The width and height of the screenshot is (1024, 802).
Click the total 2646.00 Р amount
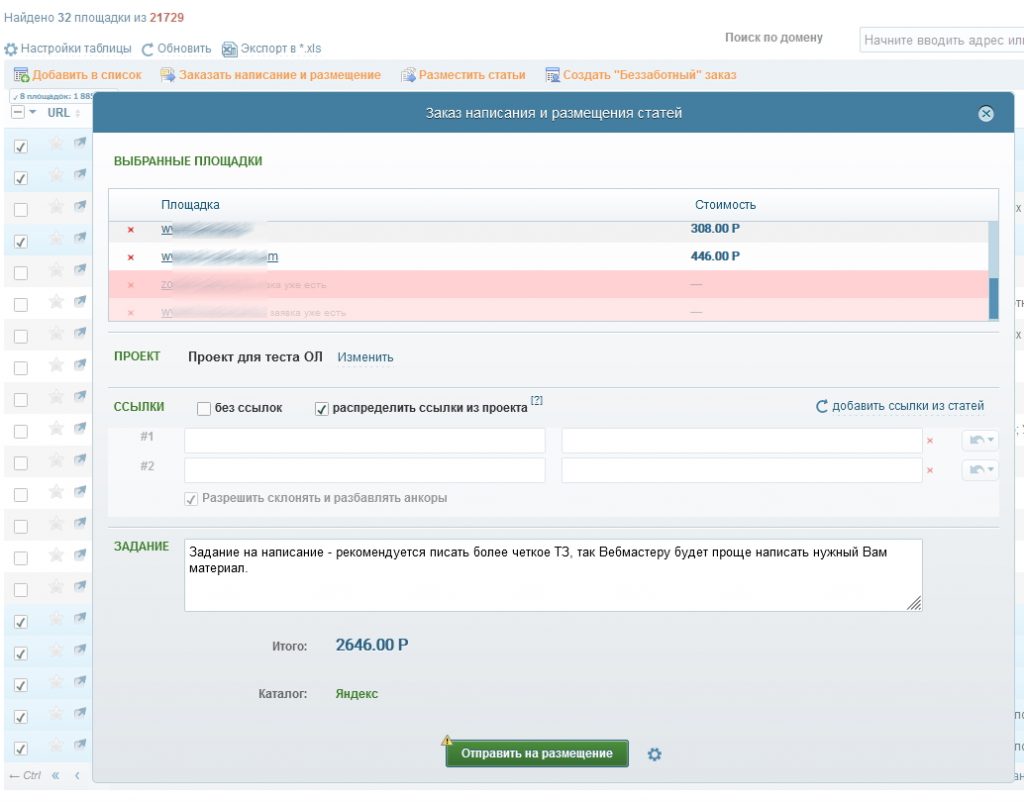click(x=372, y=645)
